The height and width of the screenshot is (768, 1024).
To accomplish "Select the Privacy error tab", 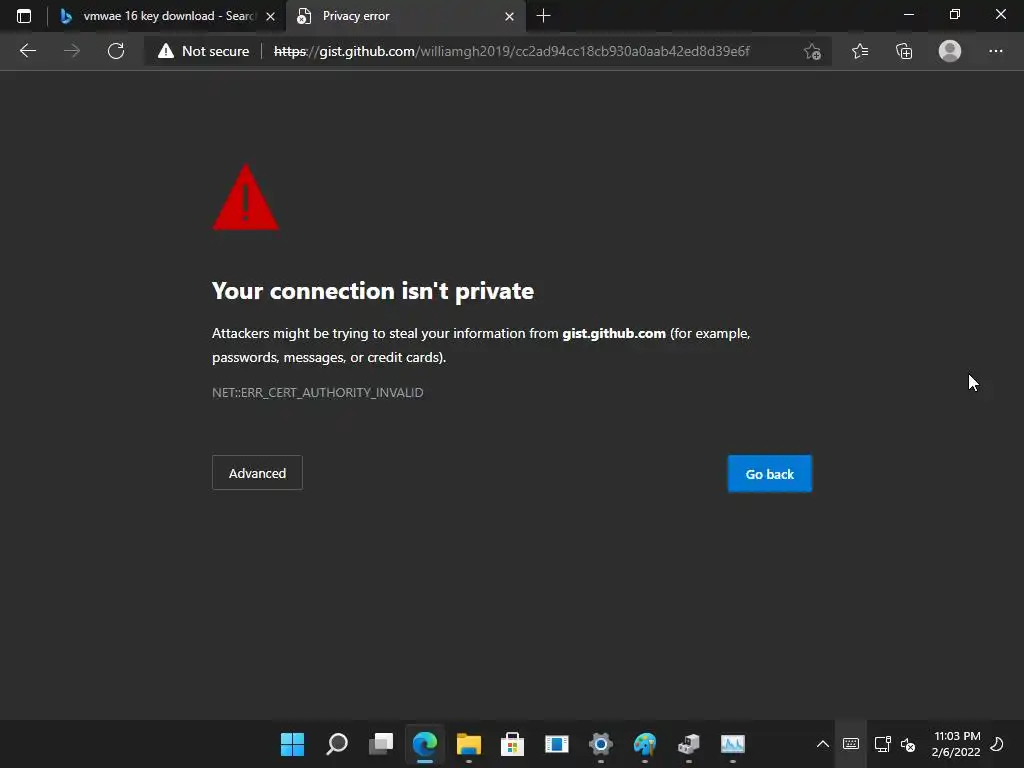I will coord(406,16).
